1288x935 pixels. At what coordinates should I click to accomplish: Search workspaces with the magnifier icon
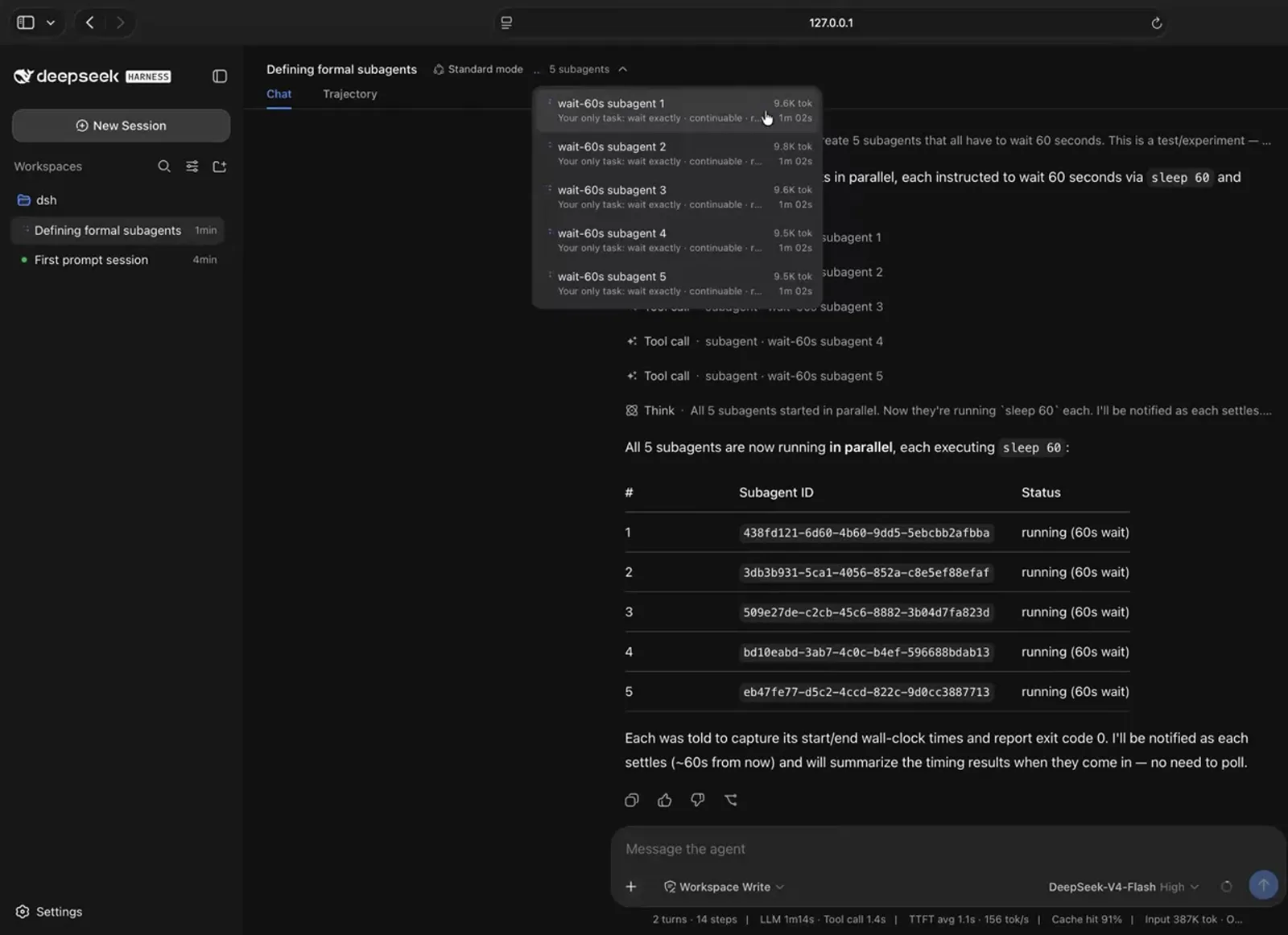[x=164, y=167]
